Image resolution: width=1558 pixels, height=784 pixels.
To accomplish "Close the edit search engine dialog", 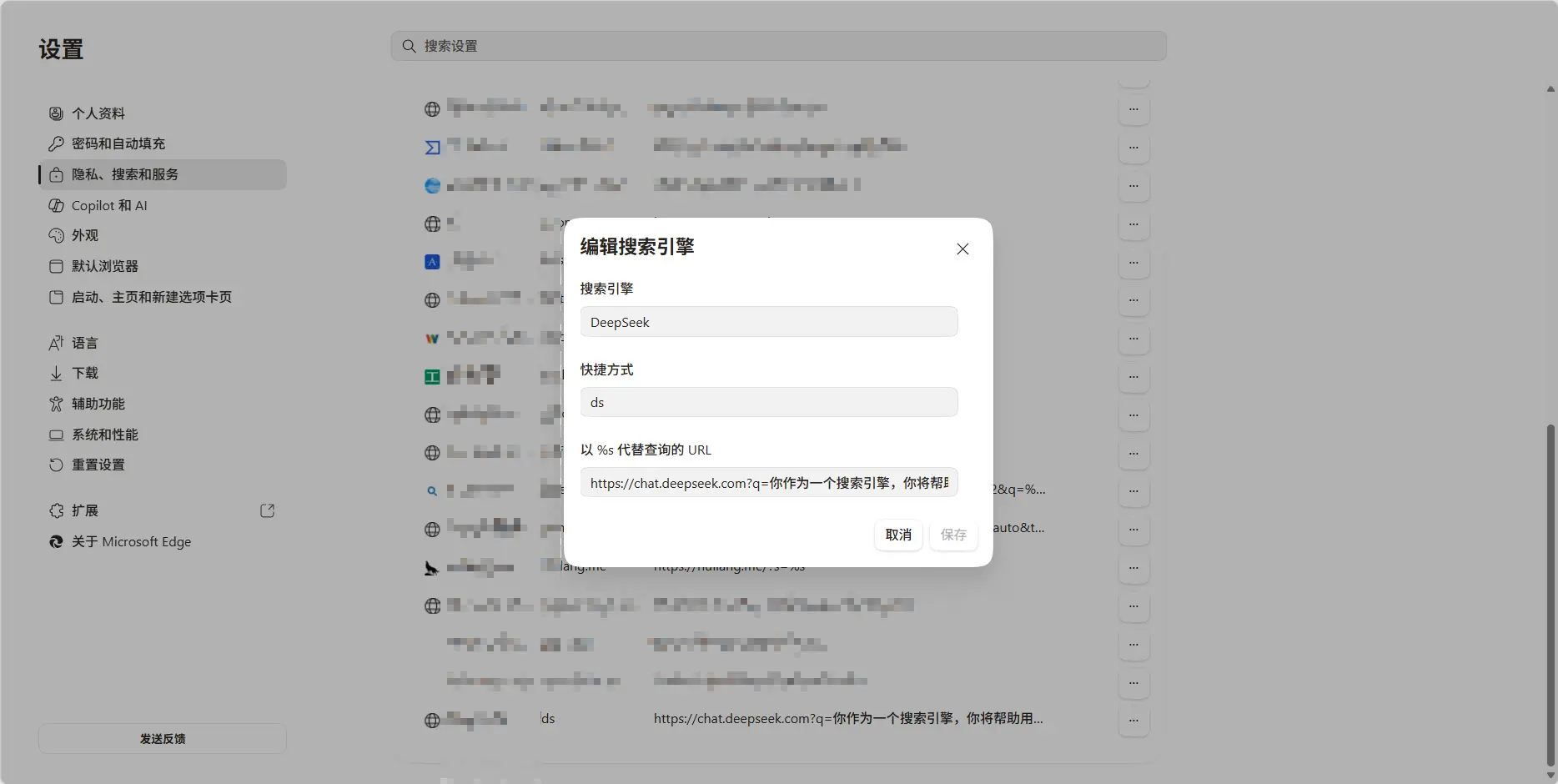I will [x=962, y=249].
